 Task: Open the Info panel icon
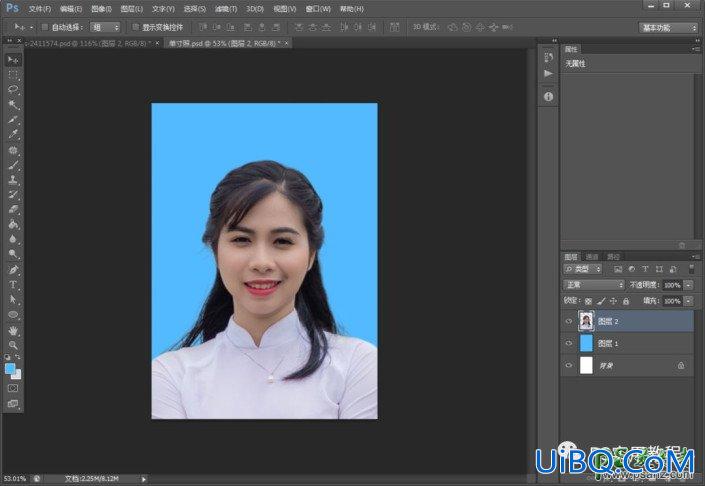coord(549,96)
